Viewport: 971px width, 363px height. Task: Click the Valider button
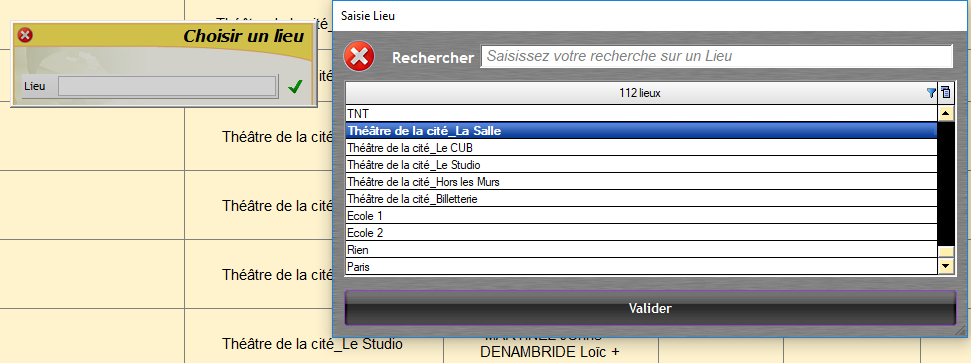click(650, 308)
